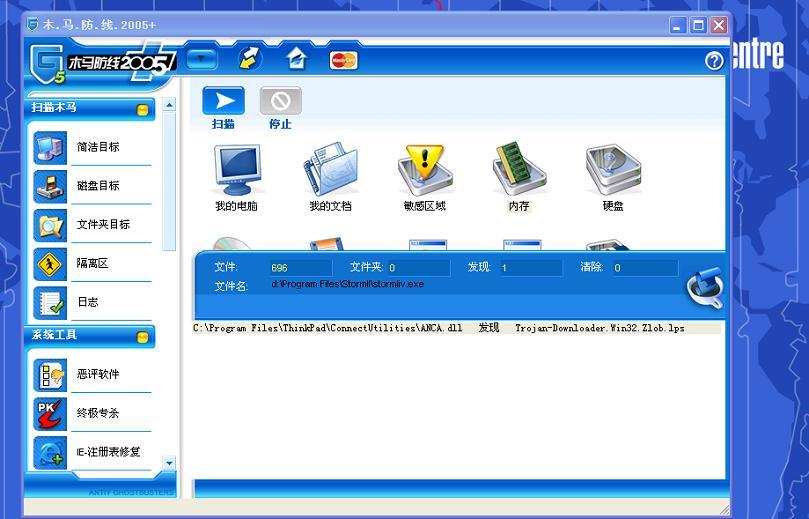This screenshot has height=519, width=809.
Task: Select the 我的文档 folder icon
Action: [x=331, y=170]
